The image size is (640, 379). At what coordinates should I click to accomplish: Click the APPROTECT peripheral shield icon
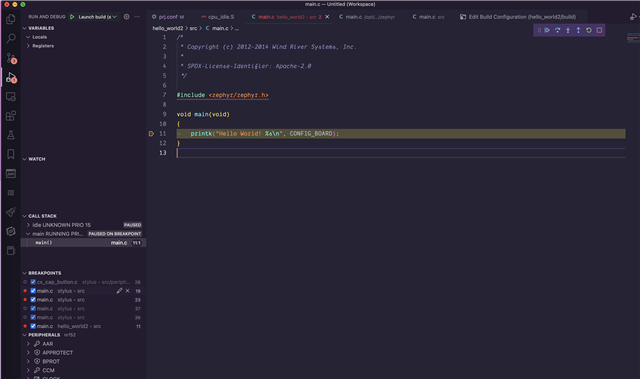pyautogui.click(x=37, y=352)
